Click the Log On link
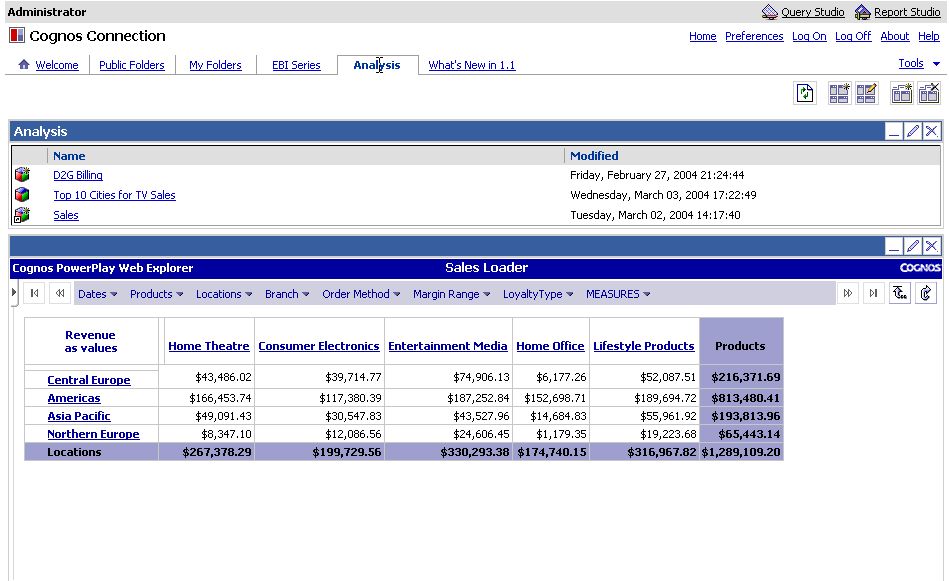This screenshot has width=949, height=581. pyautogui.click(x=809, y=36)
